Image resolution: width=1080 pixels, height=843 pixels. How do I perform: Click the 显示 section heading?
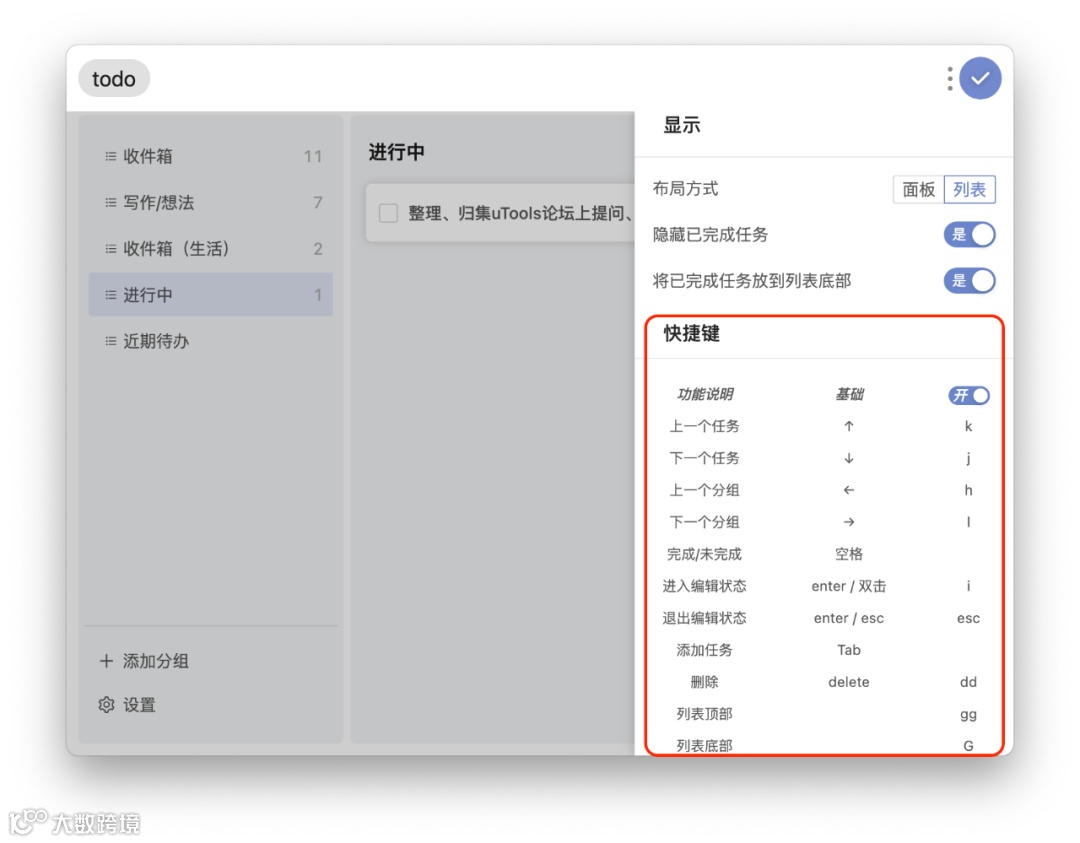[681, 125]
